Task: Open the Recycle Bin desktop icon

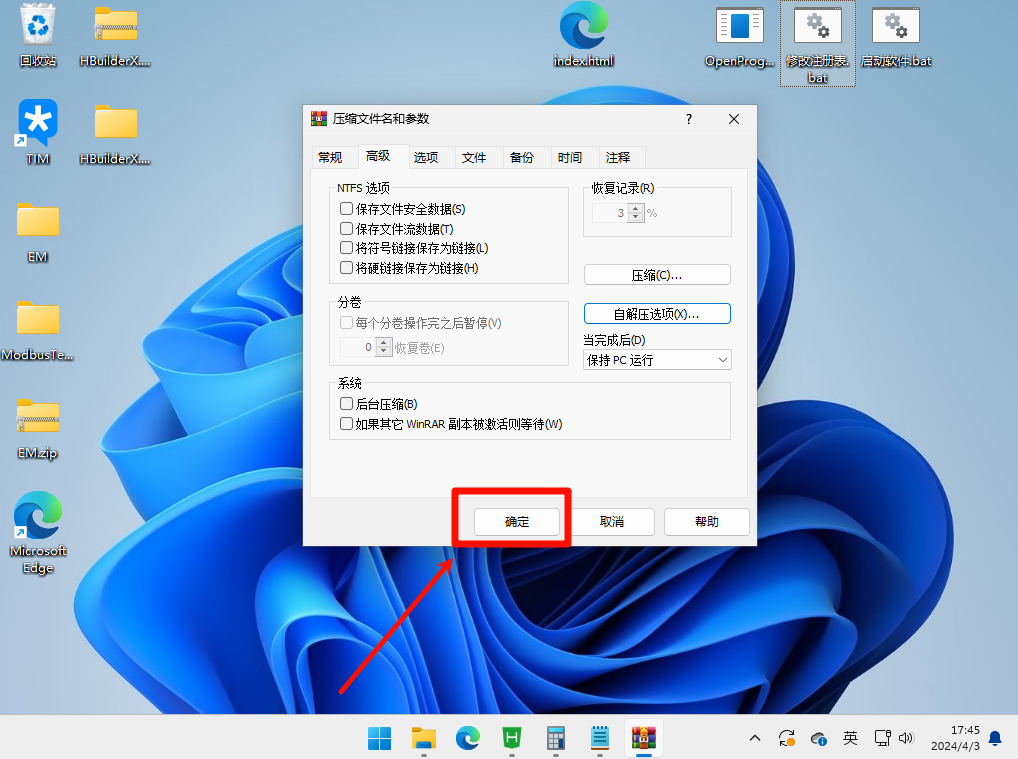Action: tap(38, 36)
